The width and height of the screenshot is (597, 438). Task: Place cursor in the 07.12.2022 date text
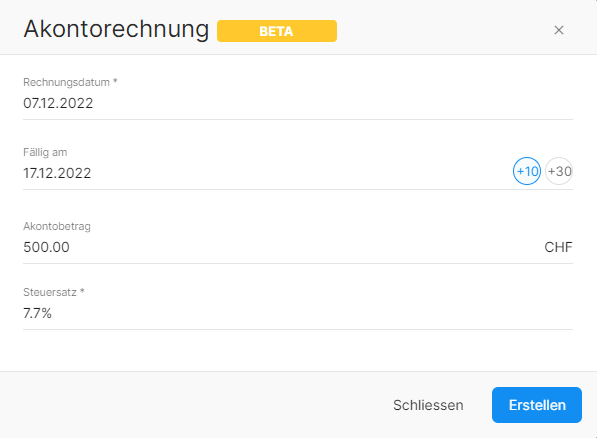click(x=58, y=103)
